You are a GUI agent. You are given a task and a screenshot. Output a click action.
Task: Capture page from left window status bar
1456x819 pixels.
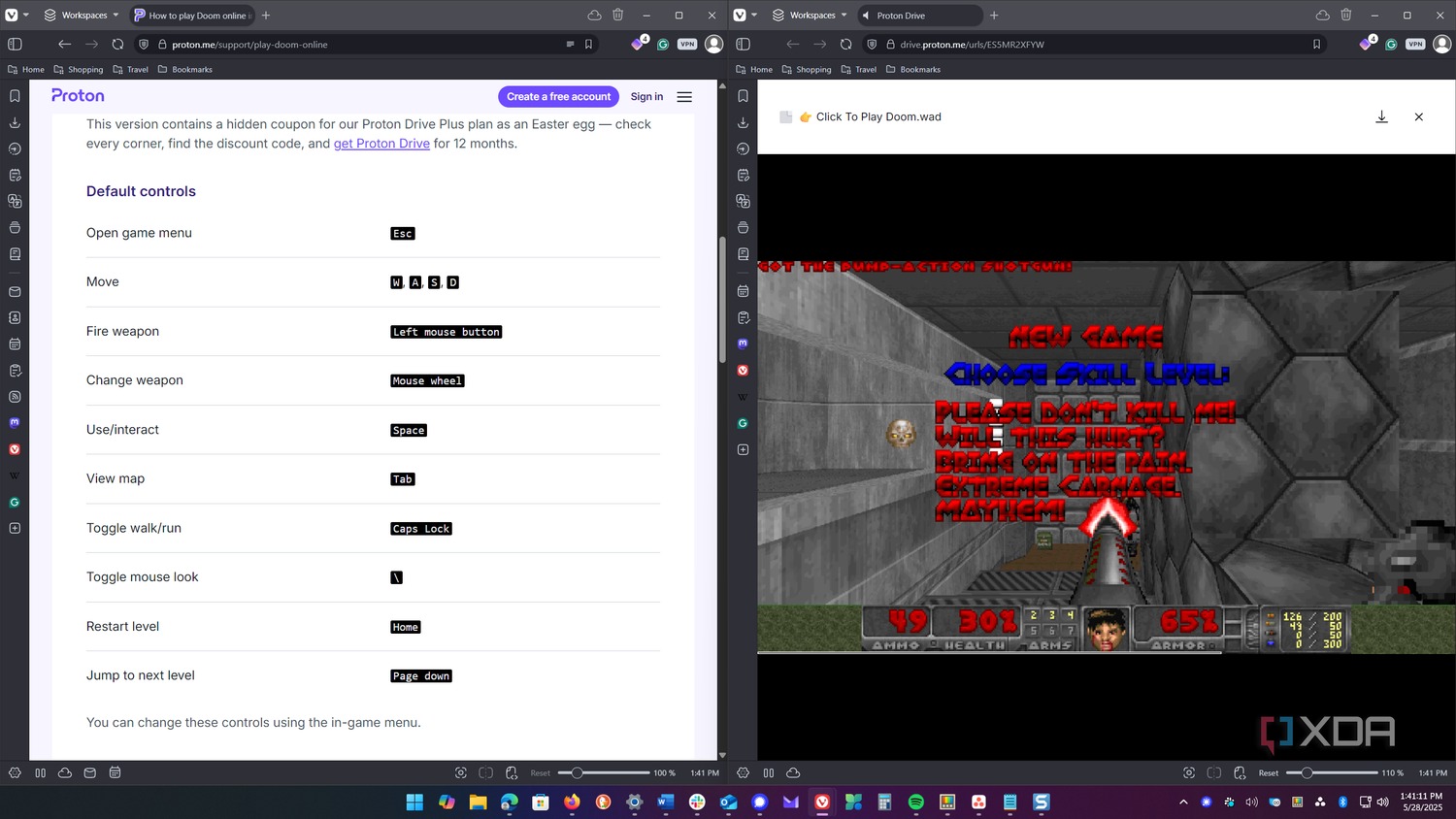pyautogui.click(x=461, y=772)
